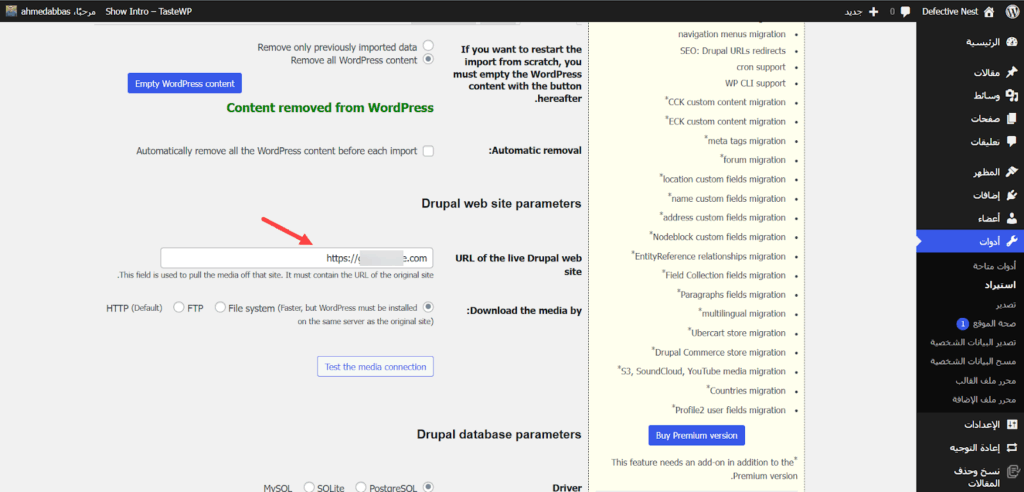1024x492 pixels.
Task: Enable automatic WordPress content removal checkbox
Action: 428,151
